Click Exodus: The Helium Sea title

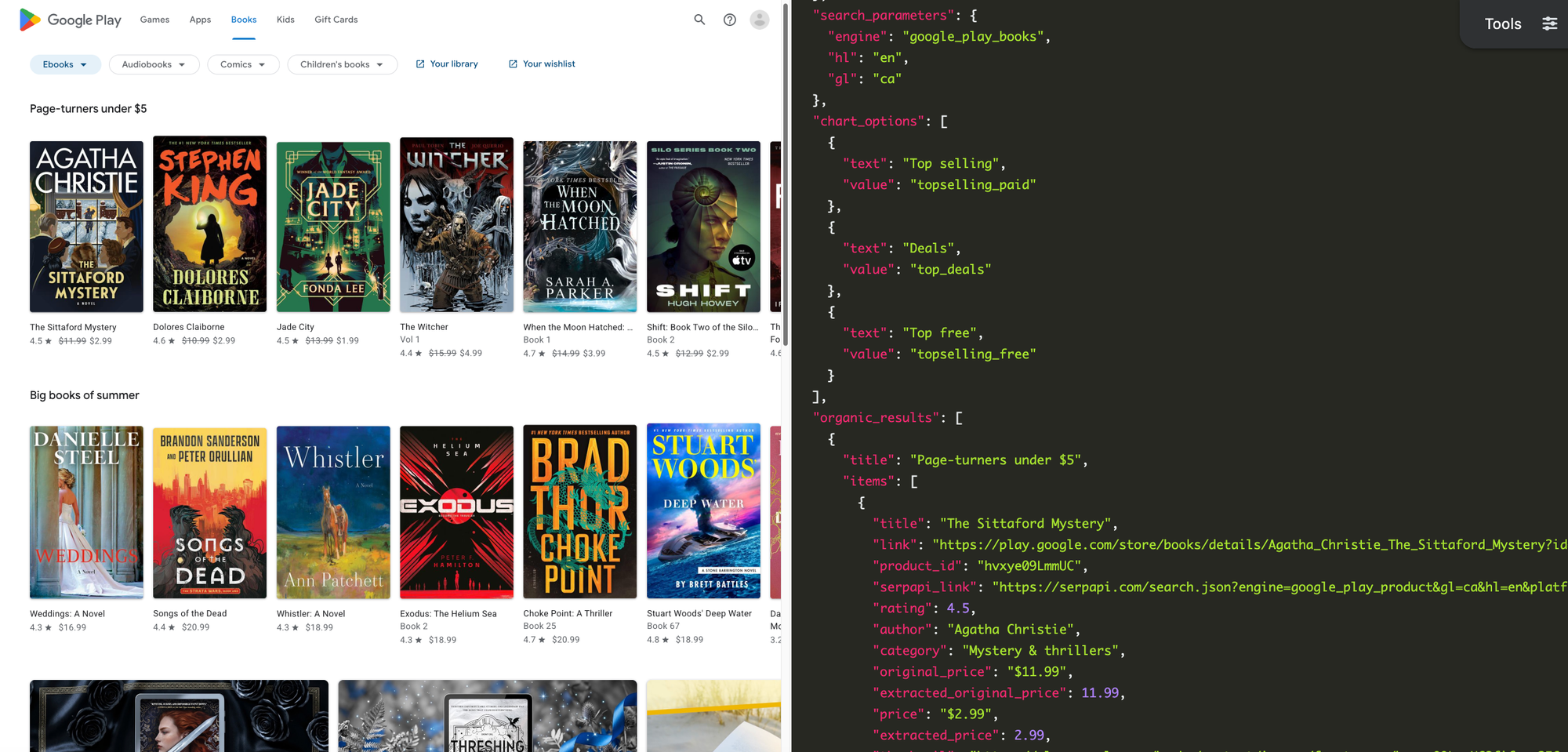click(448, 614)
